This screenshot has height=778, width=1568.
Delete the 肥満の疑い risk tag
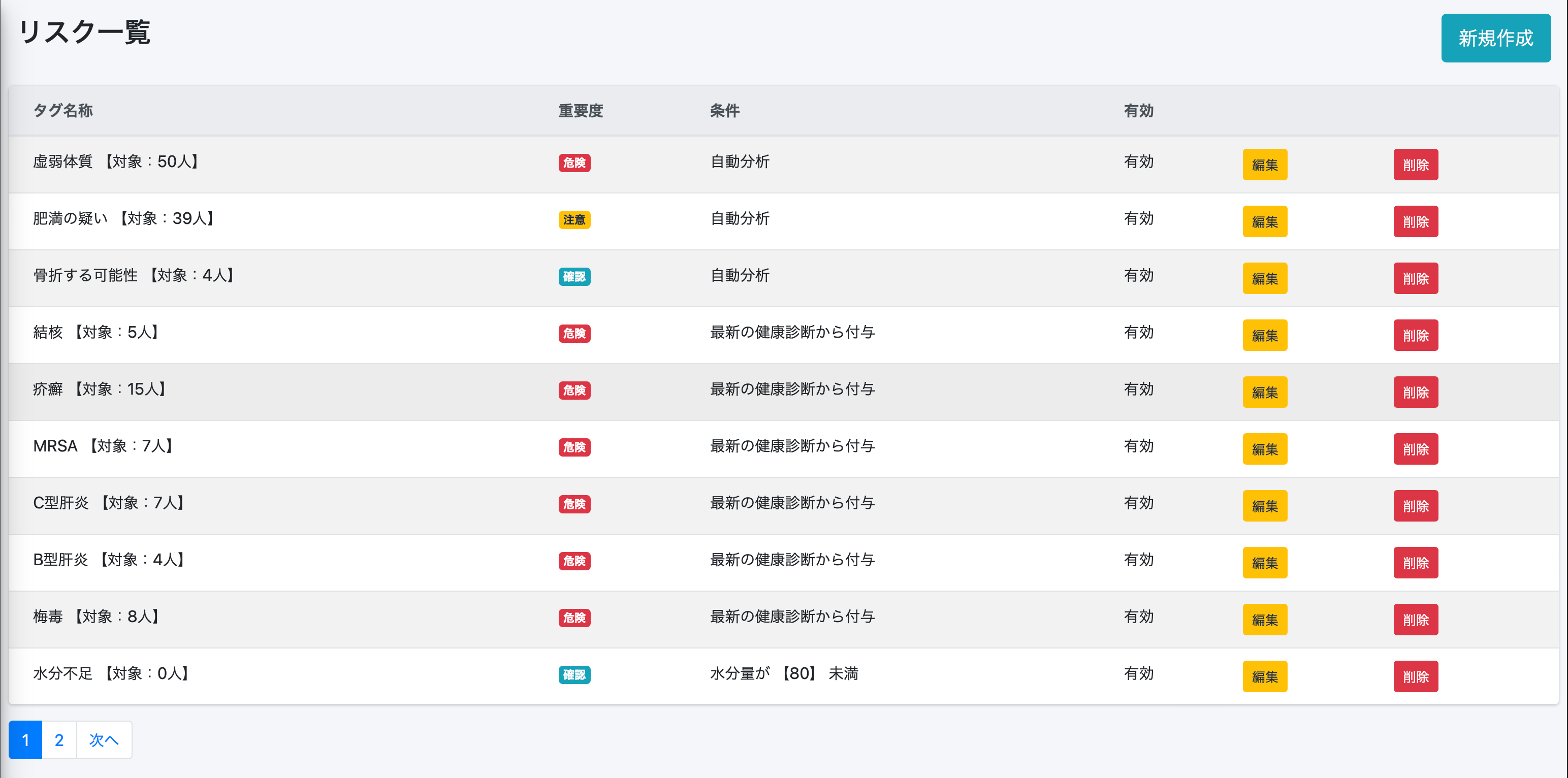[x=1415, y=221]
